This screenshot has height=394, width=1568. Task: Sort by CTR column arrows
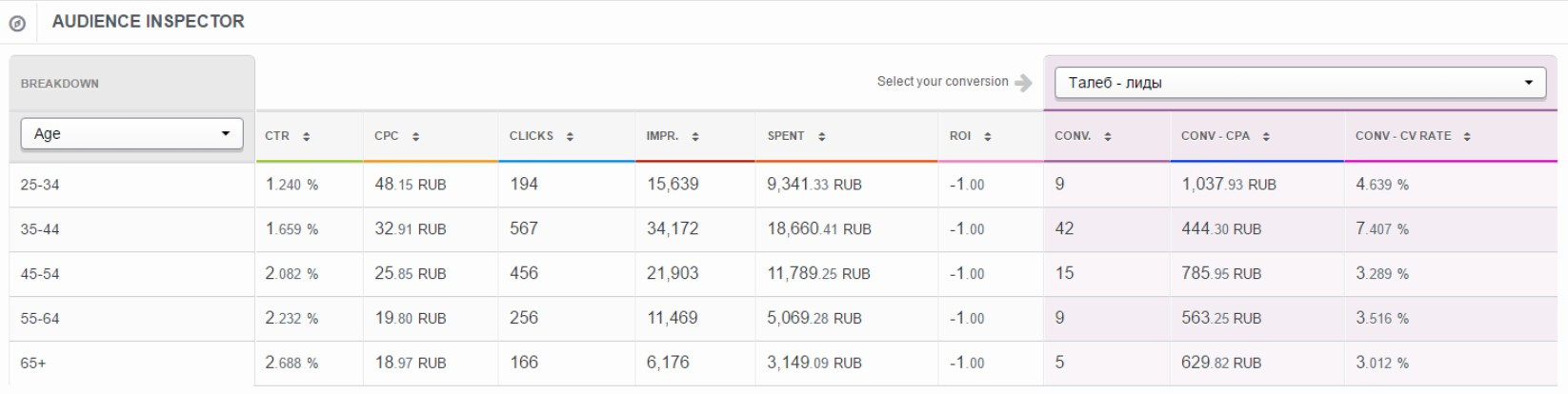tap(306, 137)
